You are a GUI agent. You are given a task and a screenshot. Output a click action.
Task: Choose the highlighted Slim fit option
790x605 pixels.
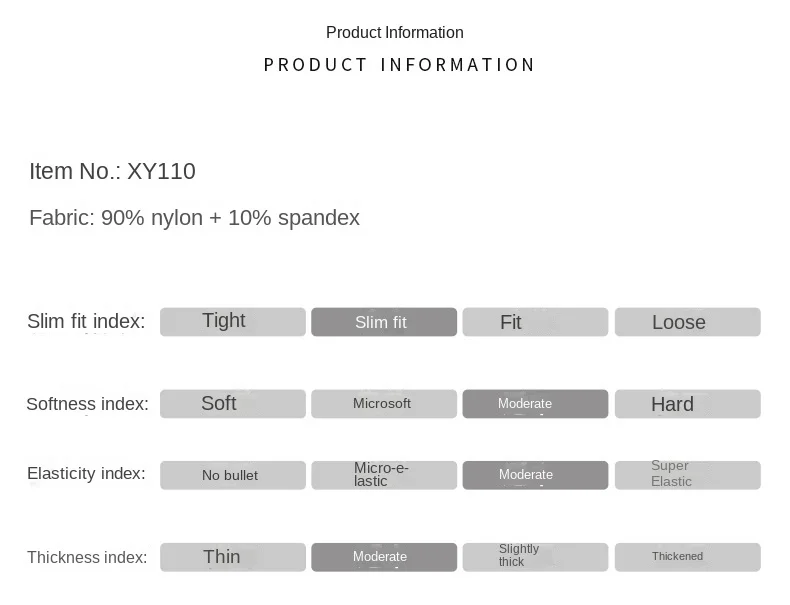click(384, 322)
